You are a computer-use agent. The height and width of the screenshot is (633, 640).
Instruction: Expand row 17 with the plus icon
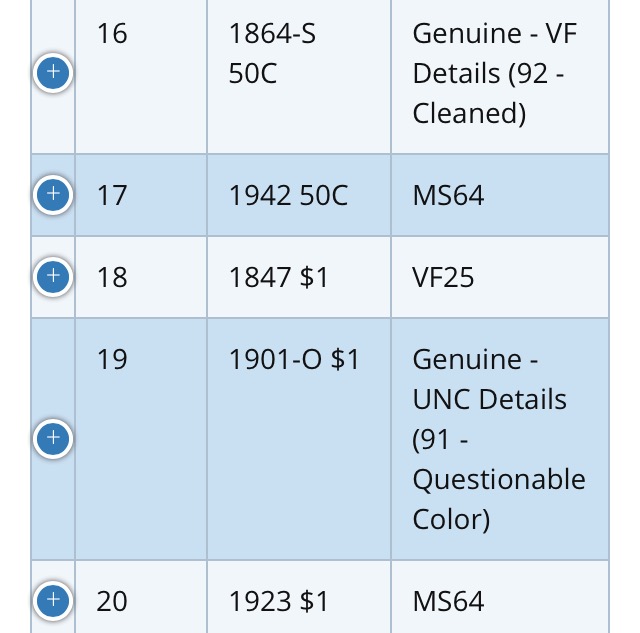click(x=53, y=194)
